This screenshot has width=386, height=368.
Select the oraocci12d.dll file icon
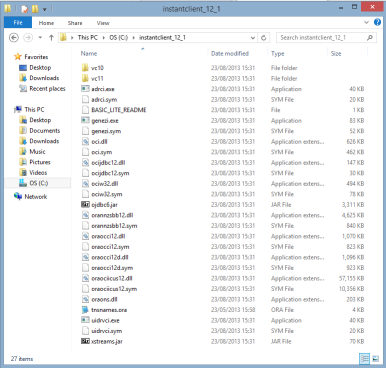[x=85, y=257]
